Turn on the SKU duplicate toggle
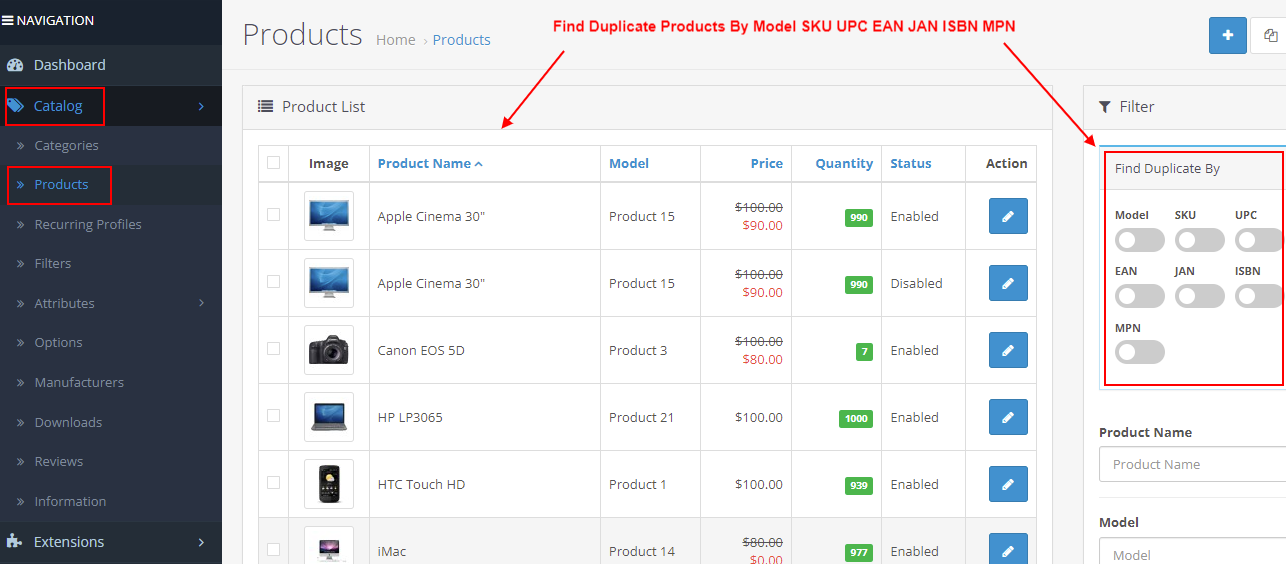 click(1199, 240)
